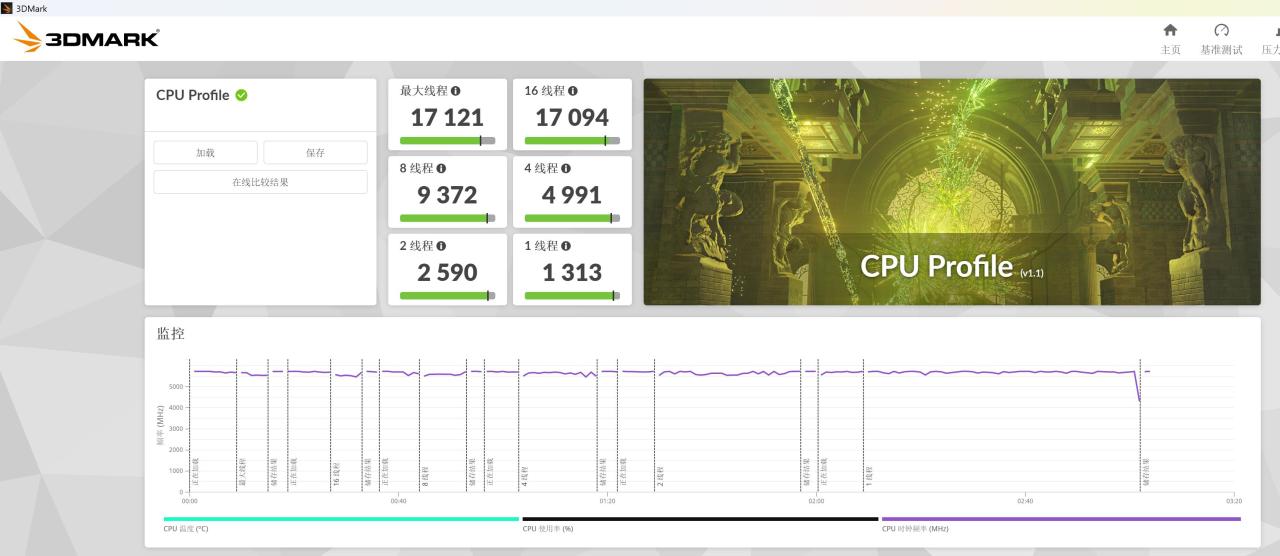Click the max threads score 17 121
Image resolution: width=1280 pixels, height=556 pixels.
(x=447, y=117)
